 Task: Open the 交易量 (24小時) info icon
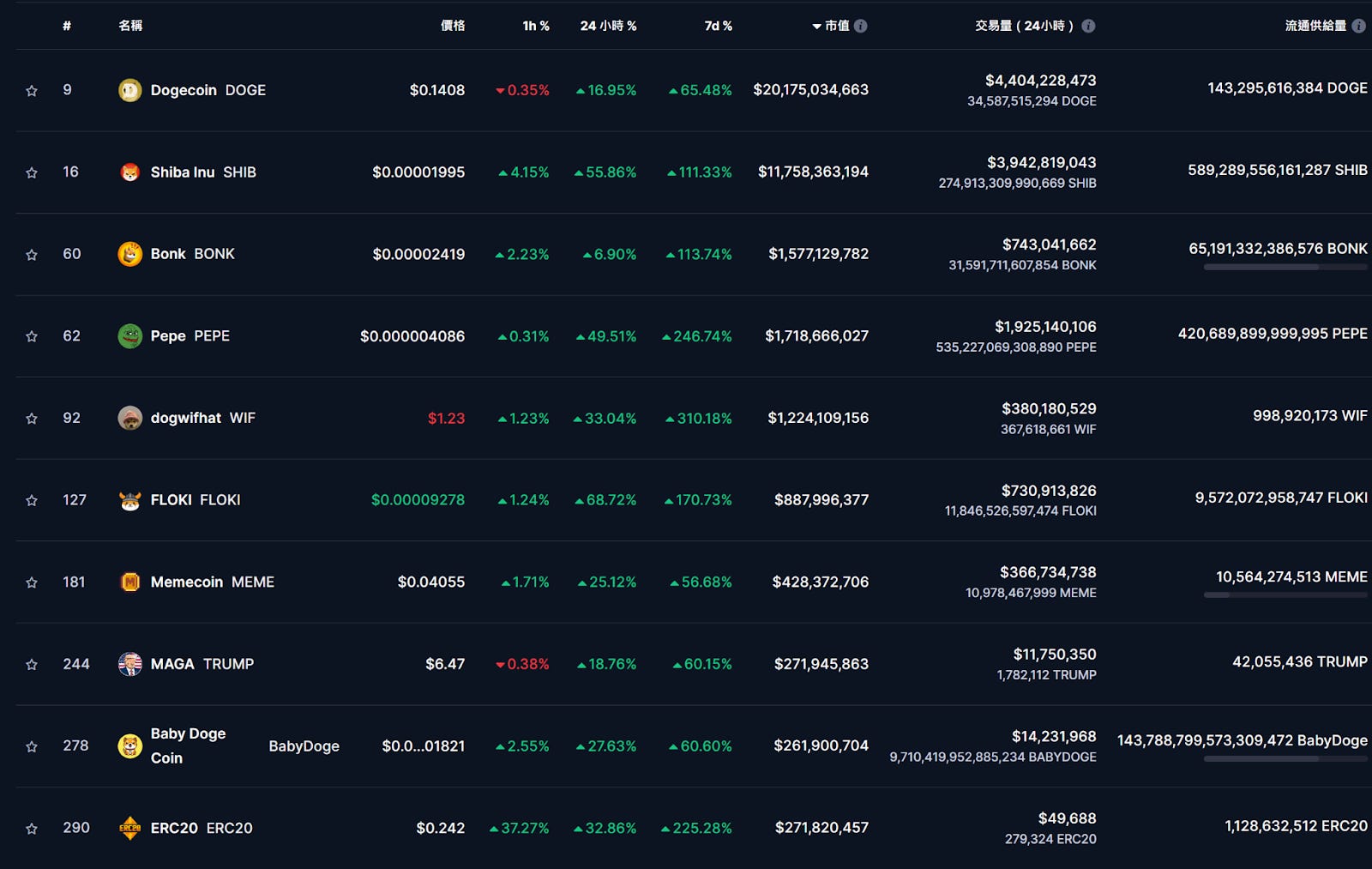click(x=1088, y=26)
